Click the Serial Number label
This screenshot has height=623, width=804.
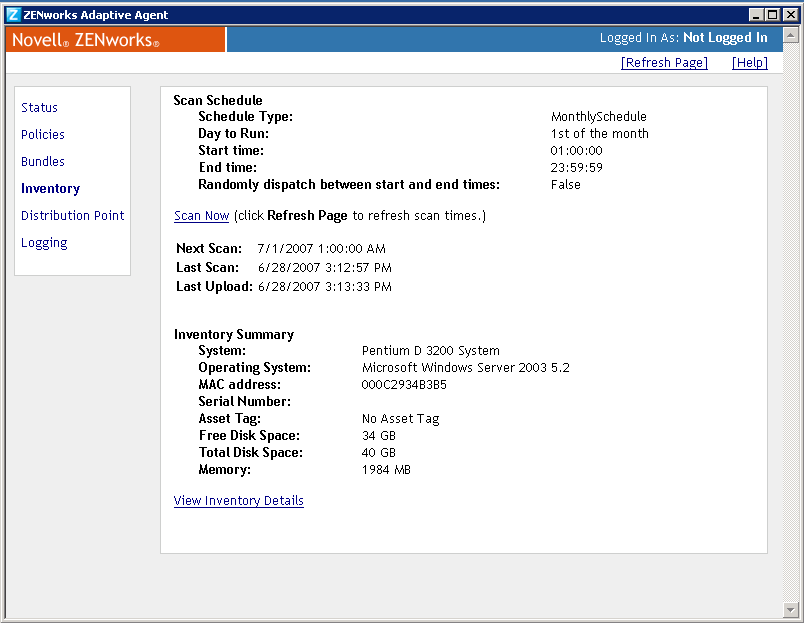click(x=245, y=401)
